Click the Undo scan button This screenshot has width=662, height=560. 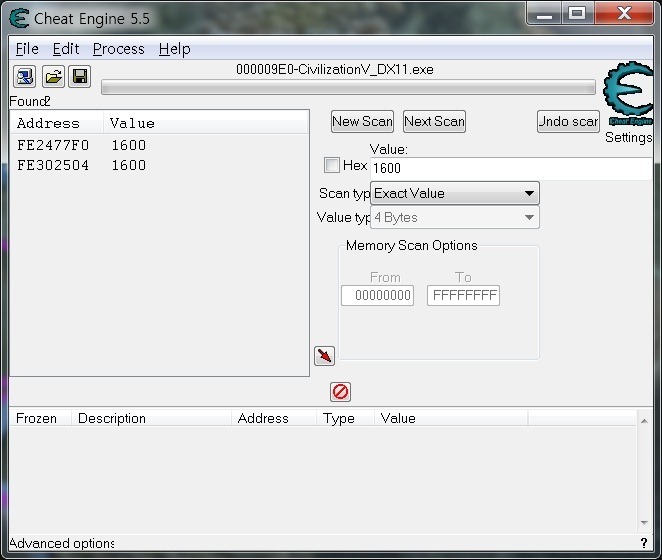point(568,122)
